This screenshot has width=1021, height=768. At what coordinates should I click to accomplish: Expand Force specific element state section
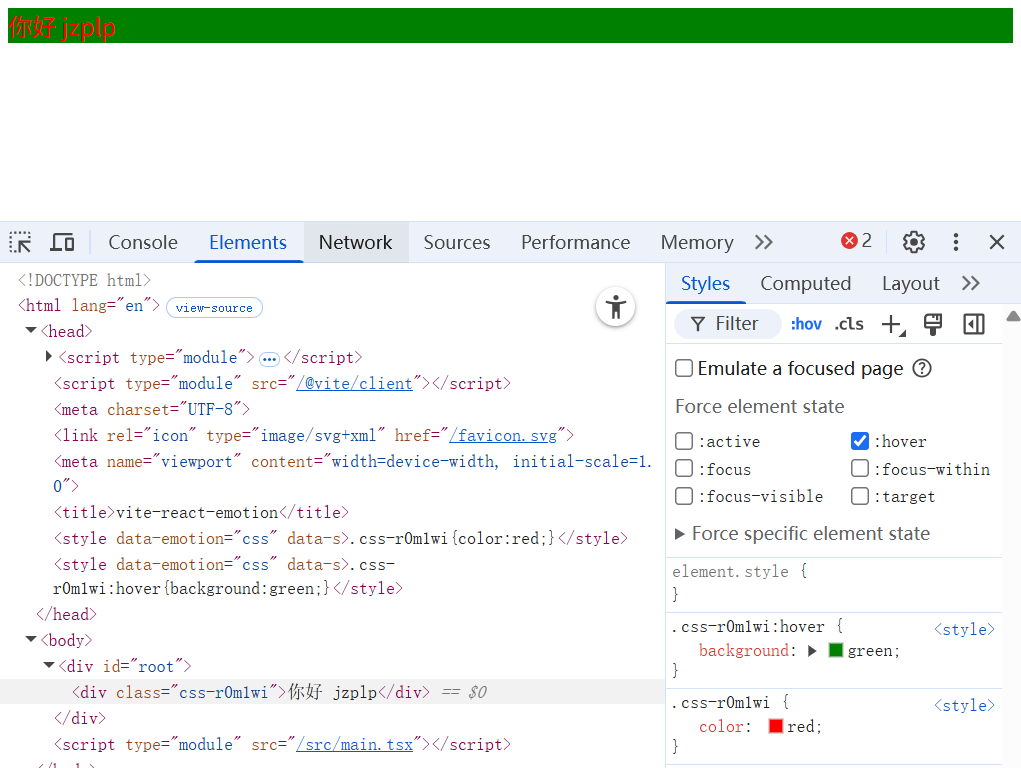(x=680, y=534)
